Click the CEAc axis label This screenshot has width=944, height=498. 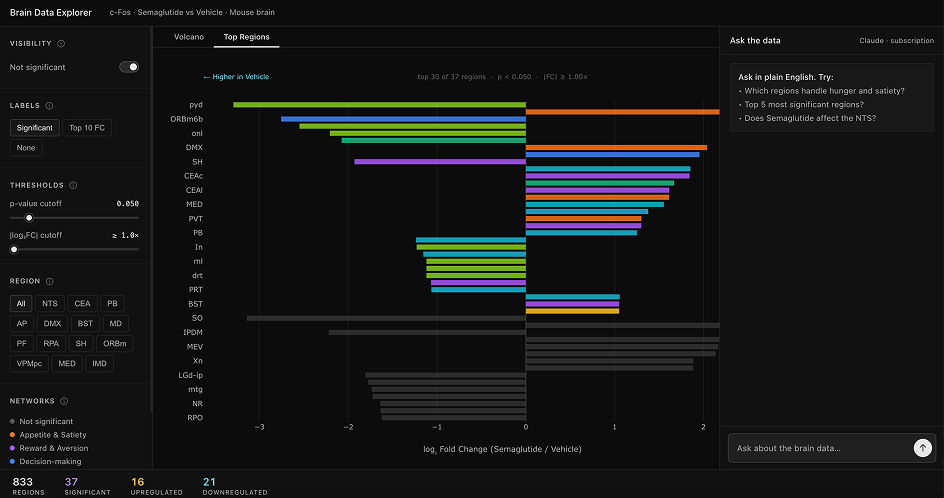point(193,176)
